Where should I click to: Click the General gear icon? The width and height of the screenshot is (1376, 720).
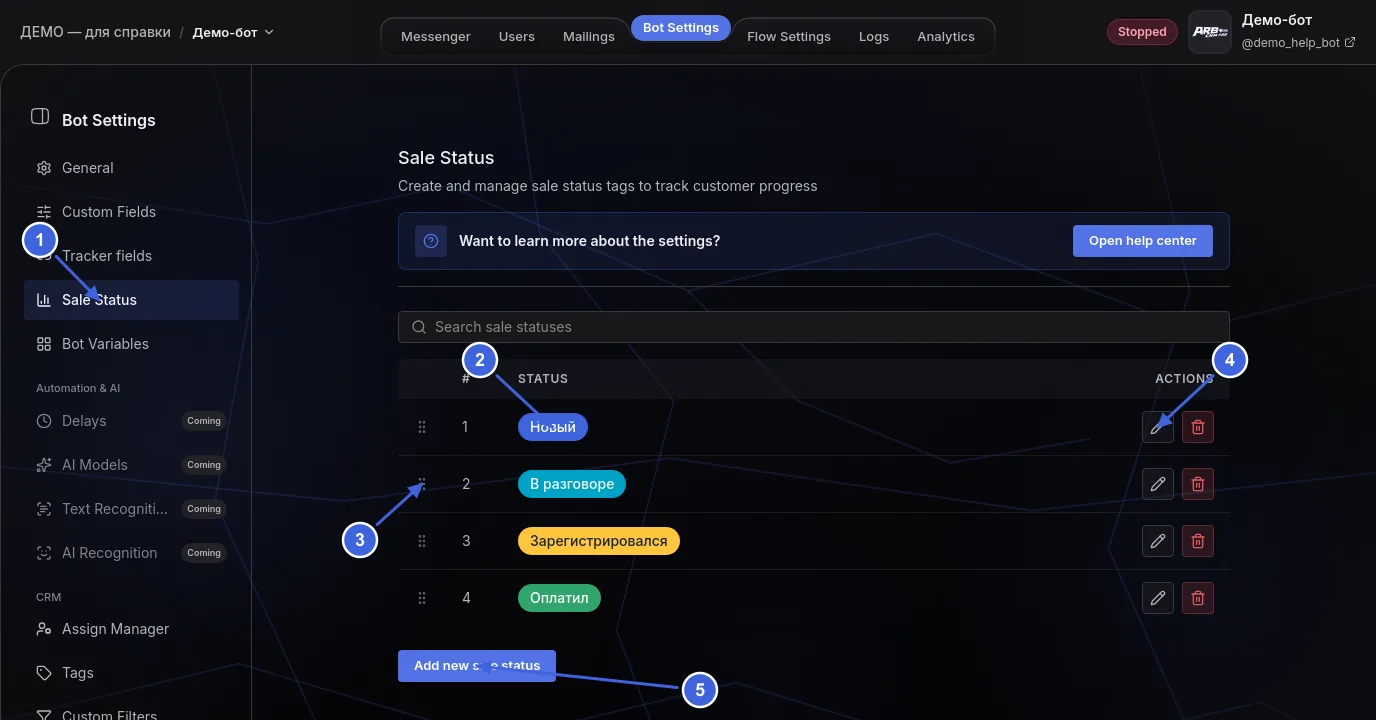(44, 168)
